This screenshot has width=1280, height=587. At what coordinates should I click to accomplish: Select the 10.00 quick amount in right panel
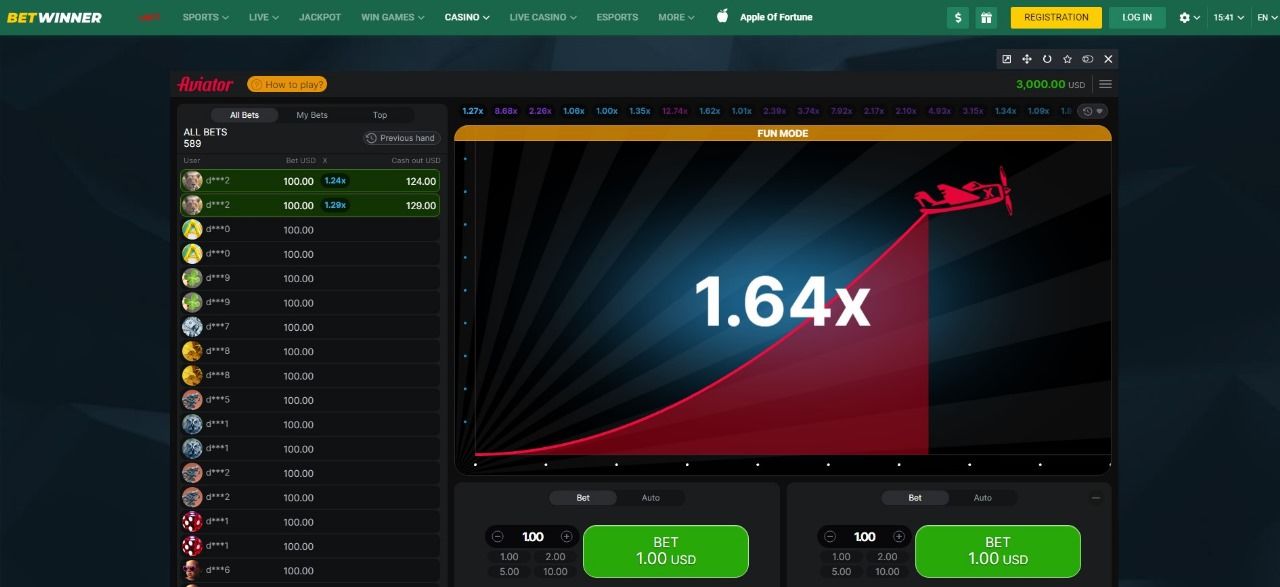(x=887, y=572)
